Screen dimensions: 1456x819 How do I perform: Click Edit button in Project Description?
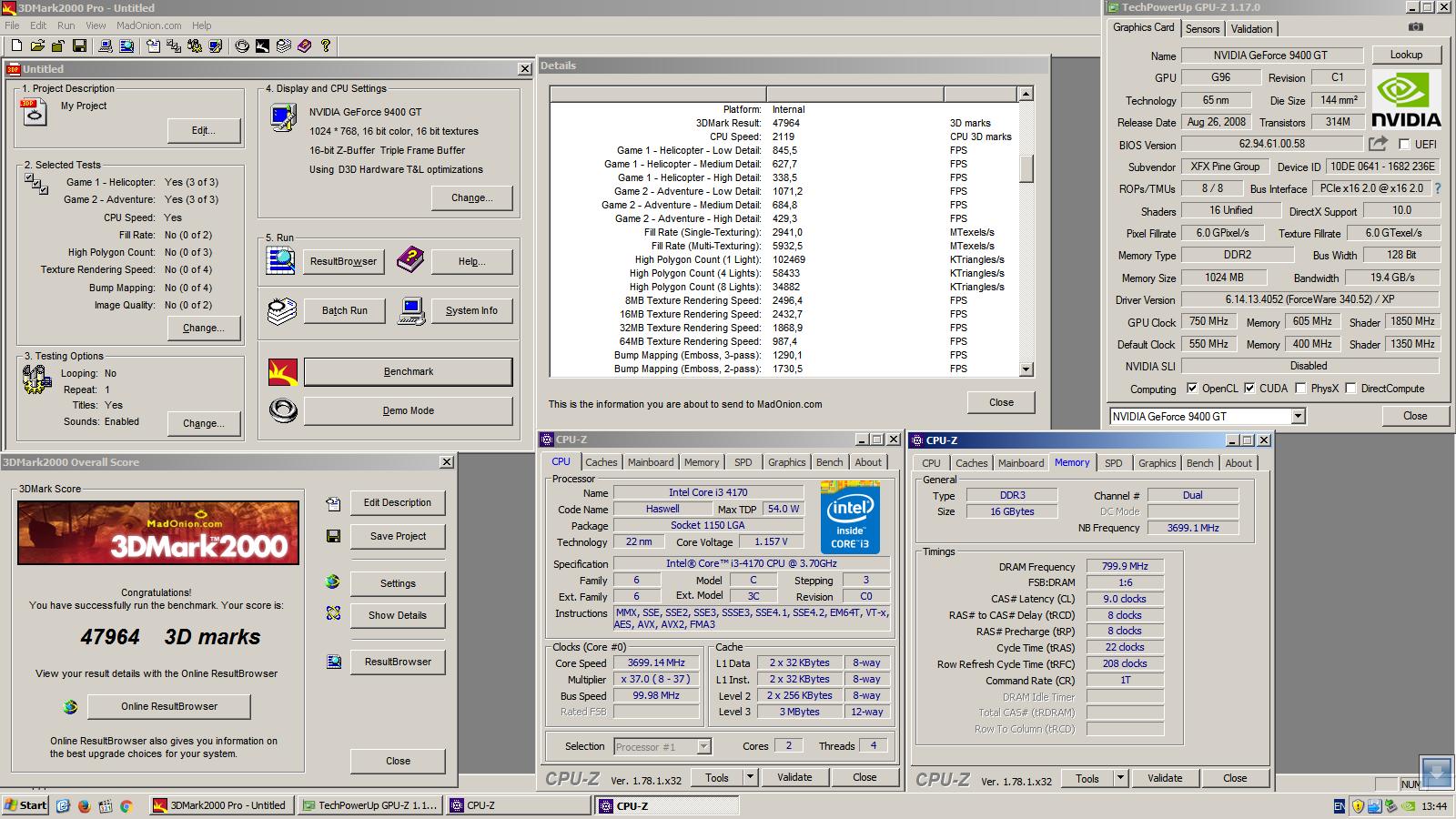tap(204, 130)
